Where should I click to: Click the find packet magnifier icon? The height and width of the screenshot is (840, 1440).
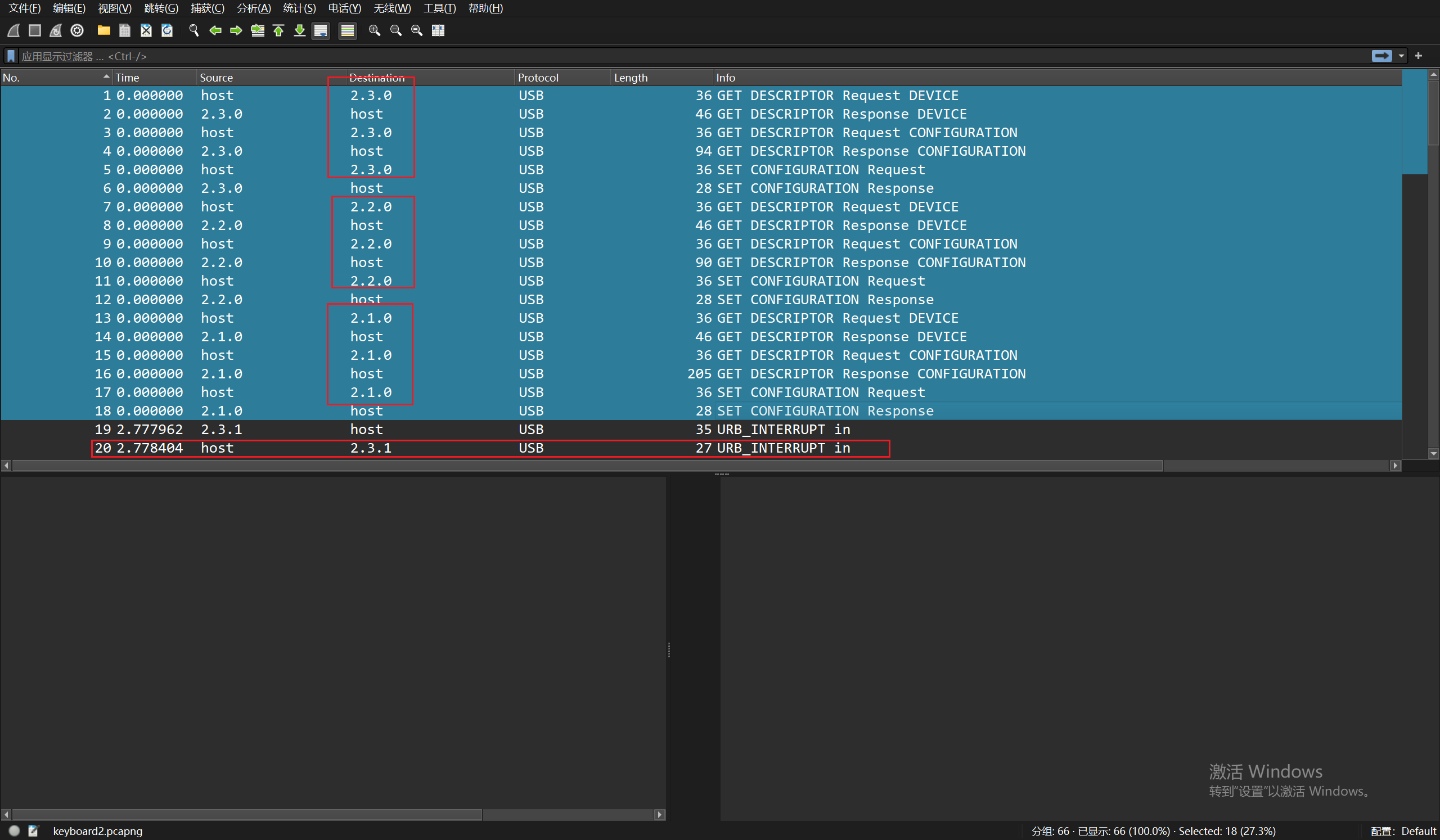[x=193, y=30]
